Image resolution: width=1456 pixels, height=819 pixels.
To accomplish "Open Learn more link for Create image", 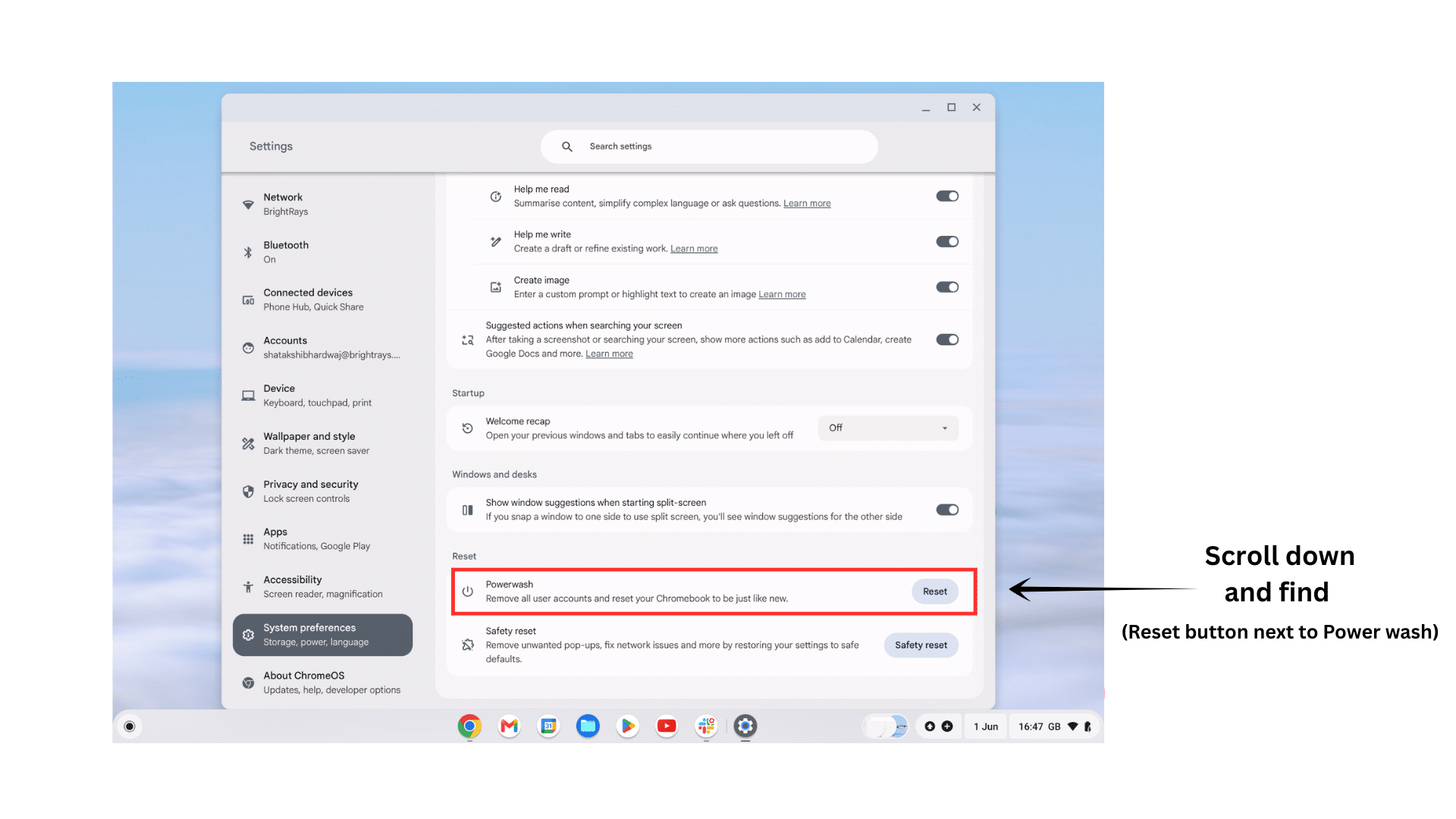I will (x=782, y=294).
